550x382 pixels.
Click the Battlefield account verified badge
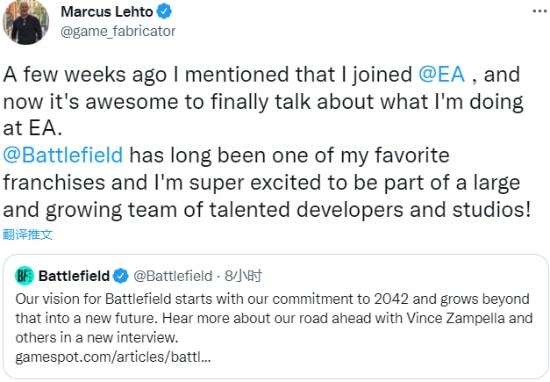pyautogui.click(x=121, y=276)
